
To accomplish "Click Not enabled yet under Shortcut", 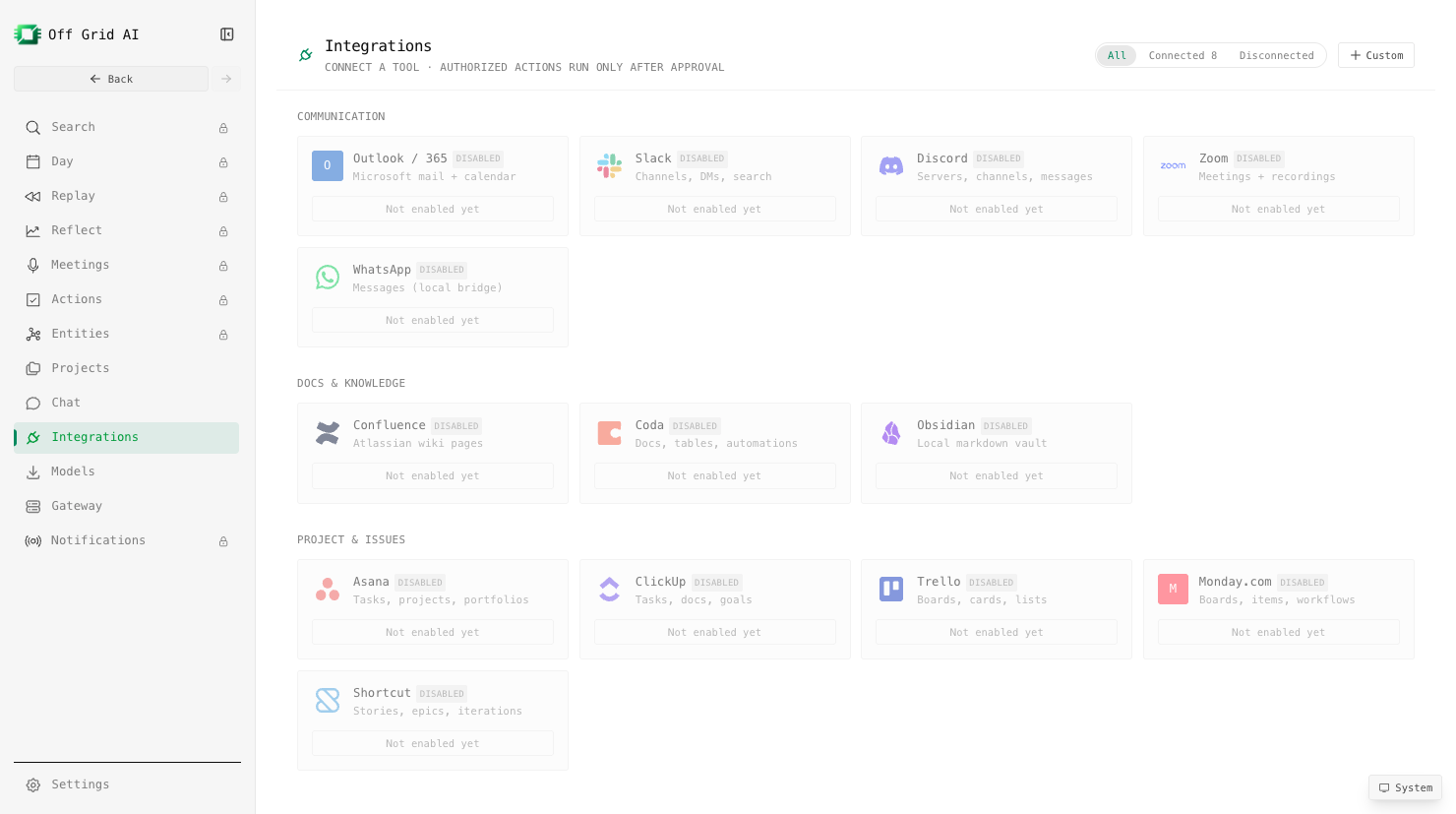I will 433,743.
